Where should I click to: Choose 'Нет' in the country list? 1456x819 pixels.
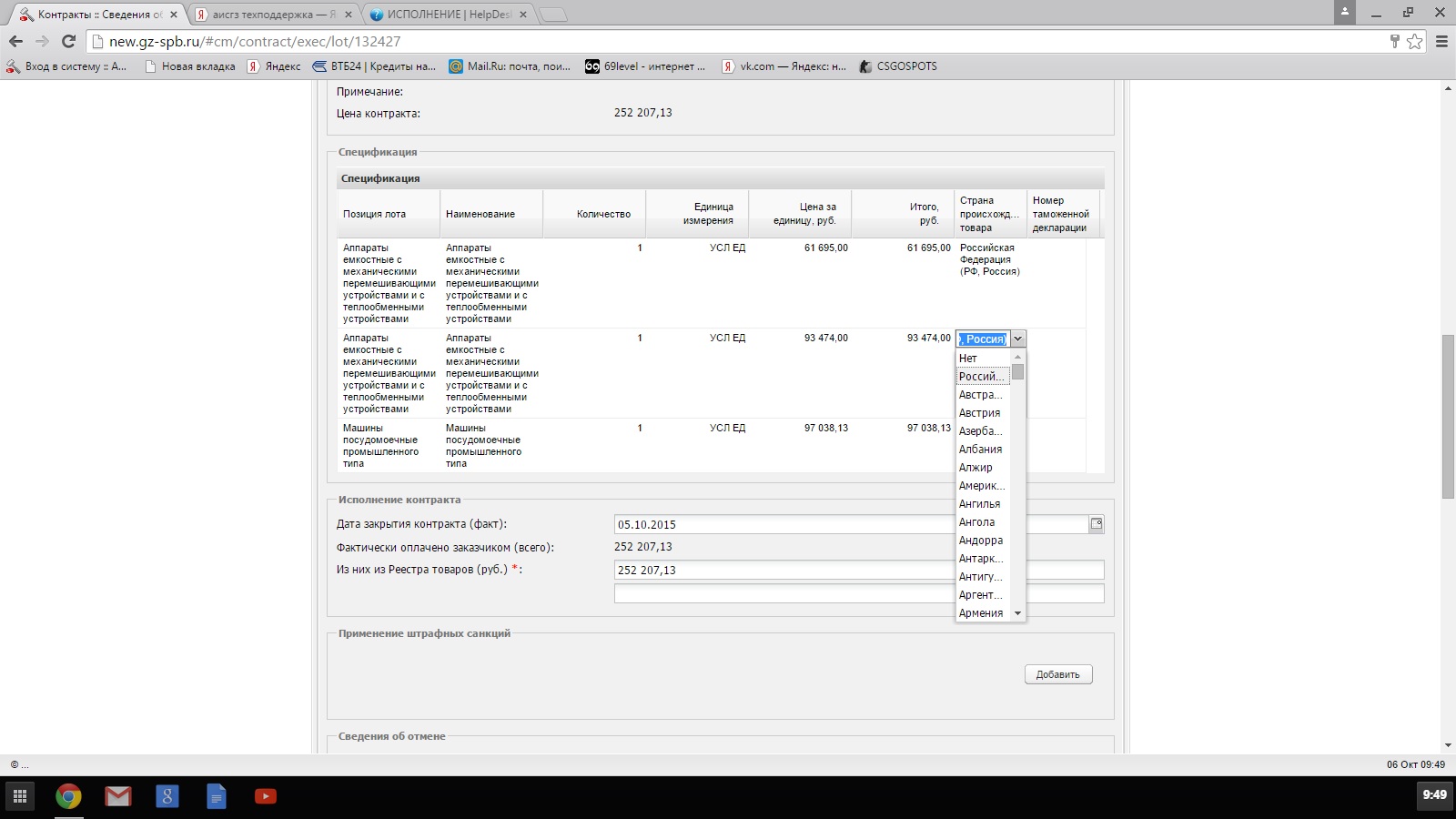coord(983,359)
